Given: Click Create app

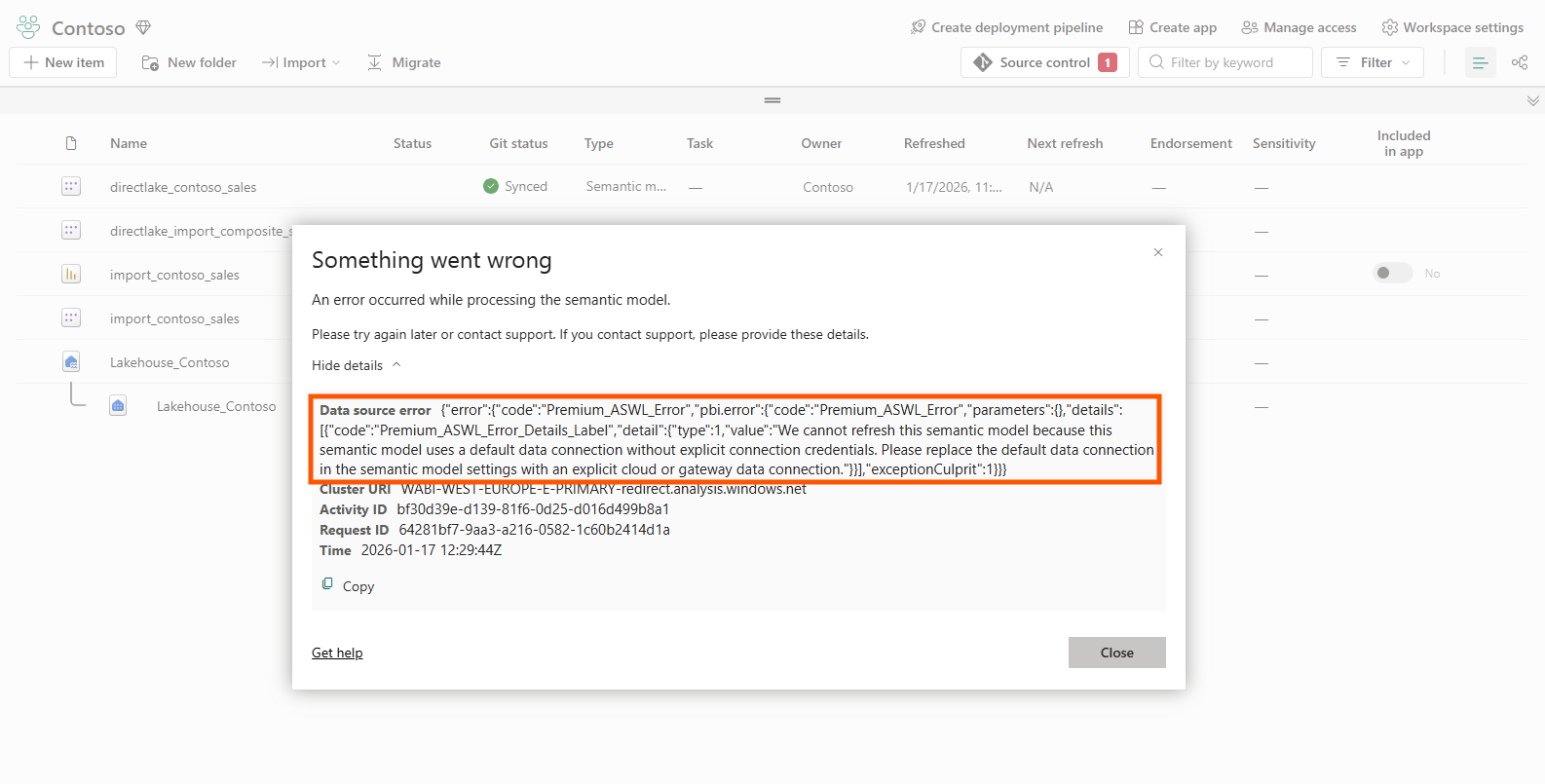Looking at the screenshot, I should coord(1172,27).
